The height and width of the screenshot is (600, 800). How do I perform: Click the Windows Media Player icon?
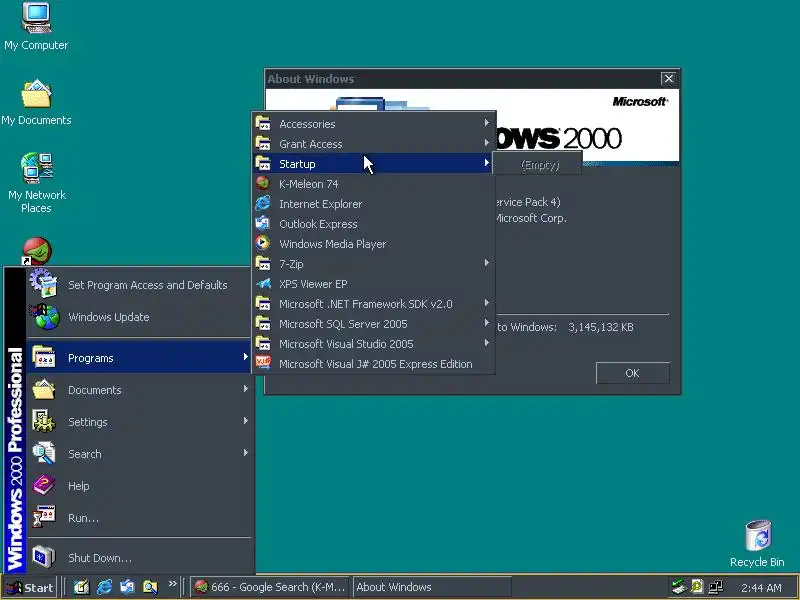click(263, 243)
